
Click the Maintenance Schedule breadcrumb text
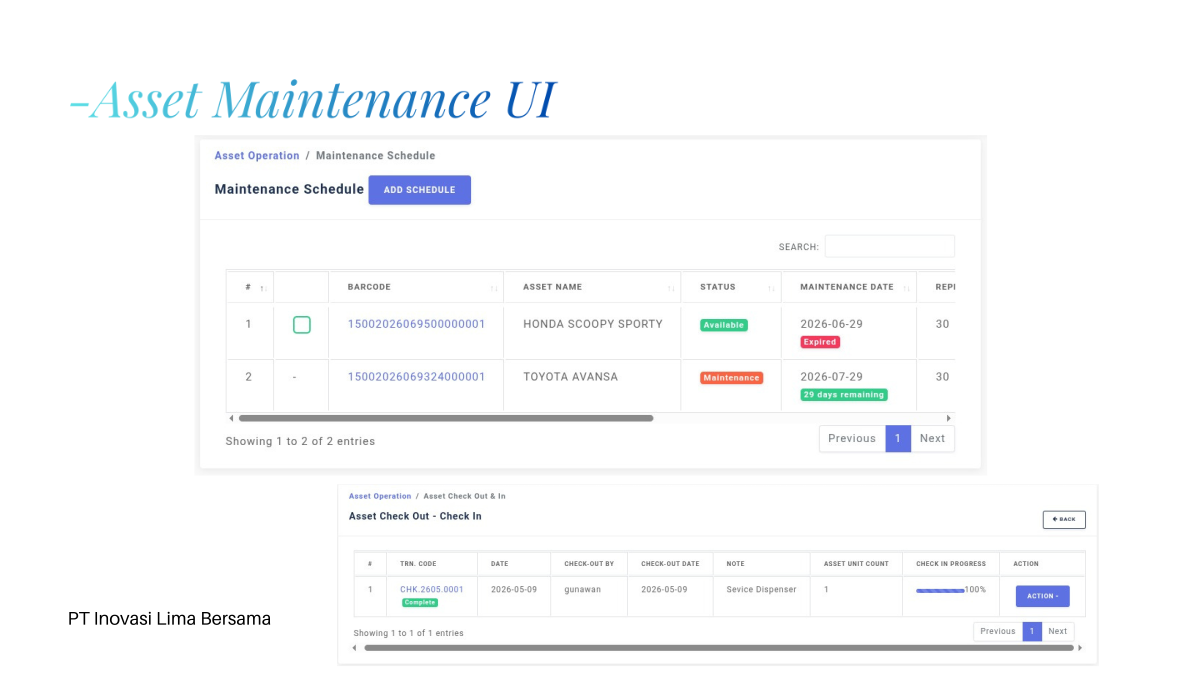coord(376,156)
